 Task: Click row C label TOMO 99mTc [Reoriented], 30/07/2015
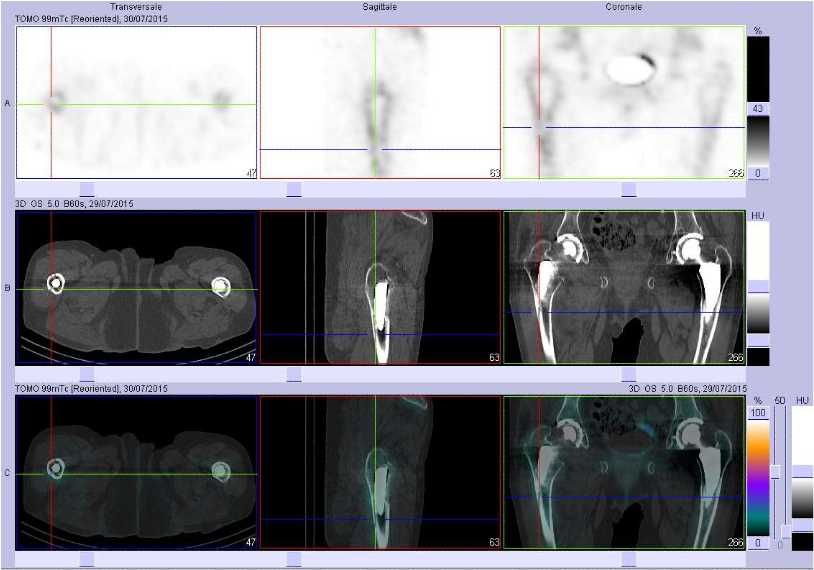tap(91, 388)
